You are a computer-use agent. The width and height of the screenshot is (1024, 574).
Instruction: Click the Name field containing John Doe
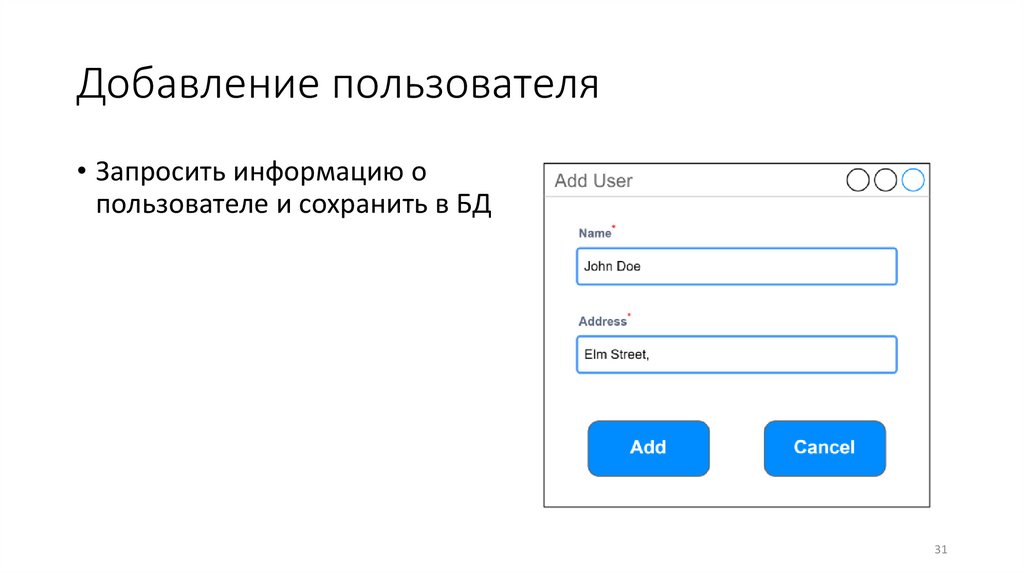736,267
